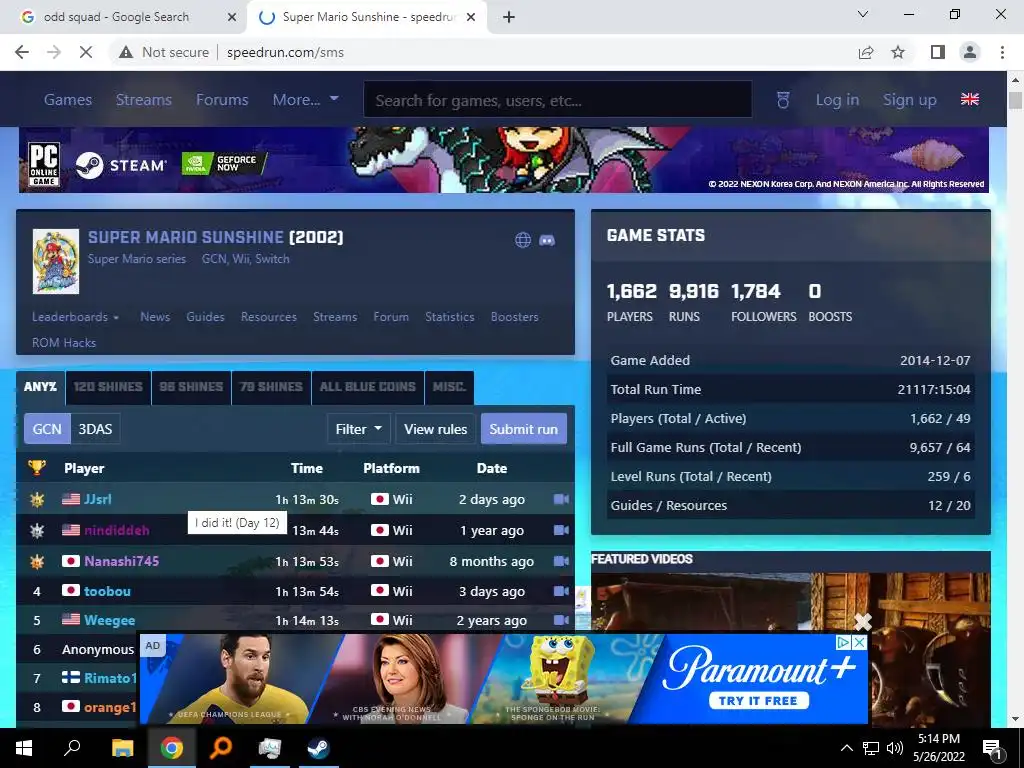Image resolution: width=1024 pixels, height=768 pixels.
Task: Open the medal notifications icon in navbar
Action: tap(783, 100)
